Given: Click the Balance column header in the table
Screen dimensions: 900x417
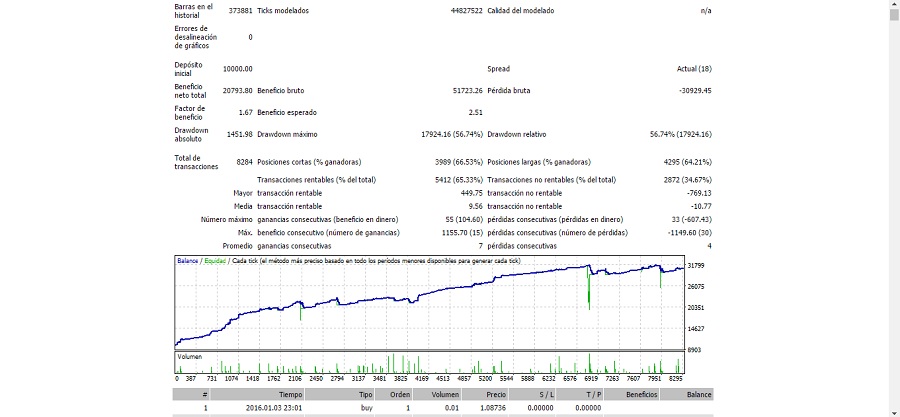Looking at the screenshot, I should (697, 395).
